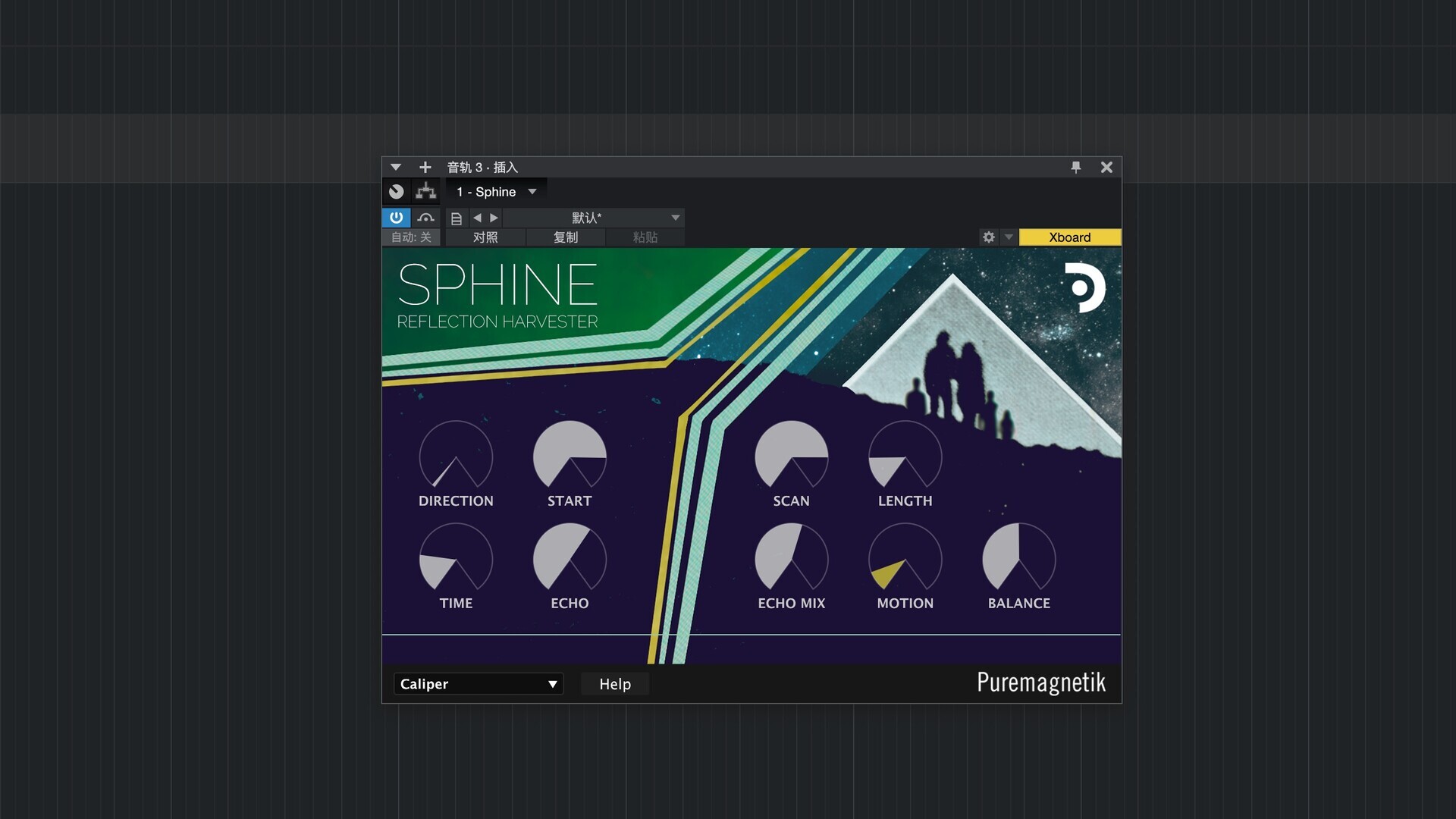Open the 1 - Sphine insert dropdown
This screenshot has height=819, width=1456.
pyautogui.click(x=496, y=192)
